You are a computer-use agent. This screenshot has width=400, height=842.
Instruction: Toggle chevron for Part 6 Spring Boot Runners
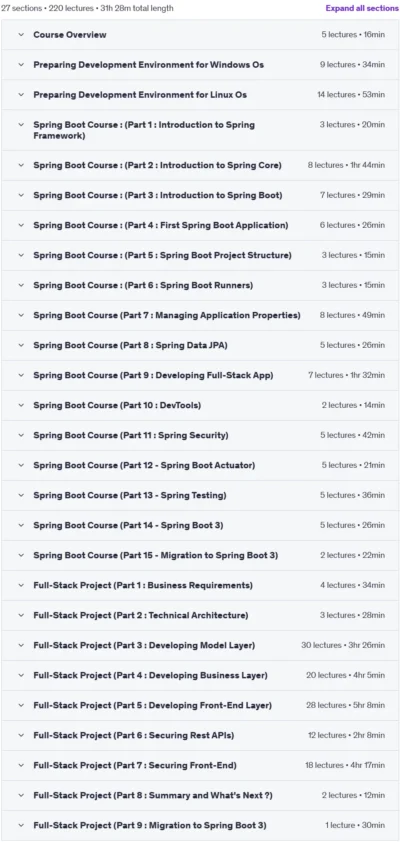point(21,286)
